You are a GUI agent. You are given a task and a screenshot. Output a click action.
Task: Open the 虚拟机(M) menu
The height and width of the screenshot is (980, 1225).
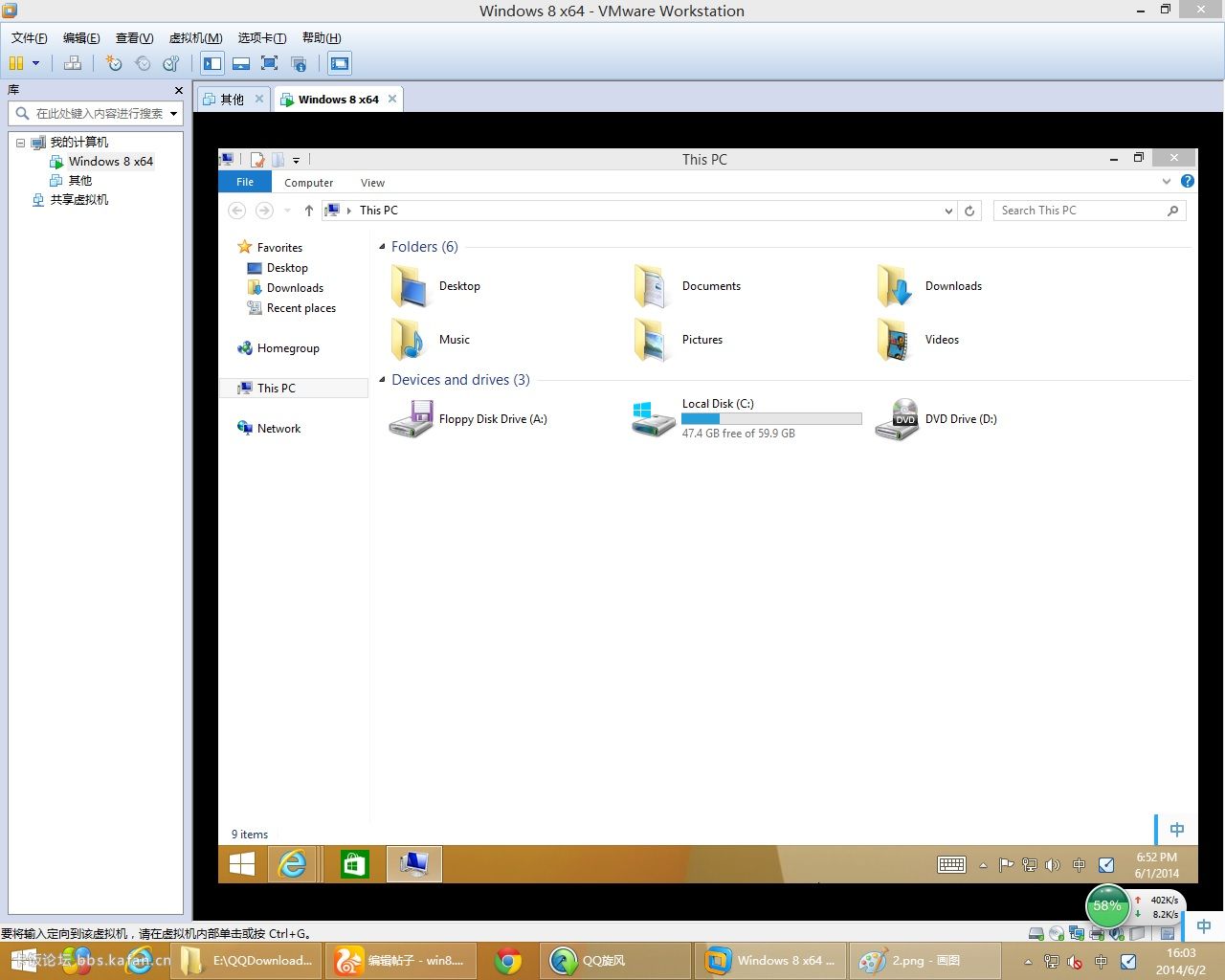(x=195, y=38)
